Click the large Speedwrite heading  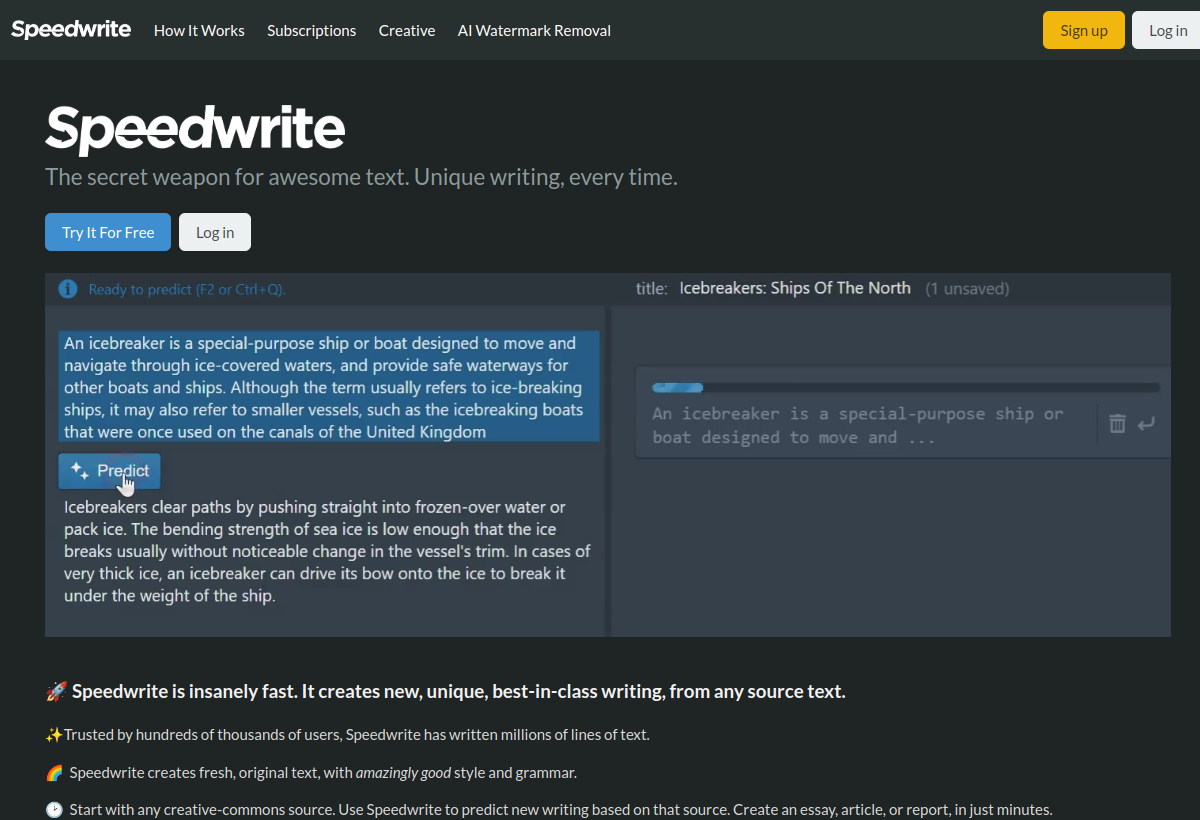[195, 128]
